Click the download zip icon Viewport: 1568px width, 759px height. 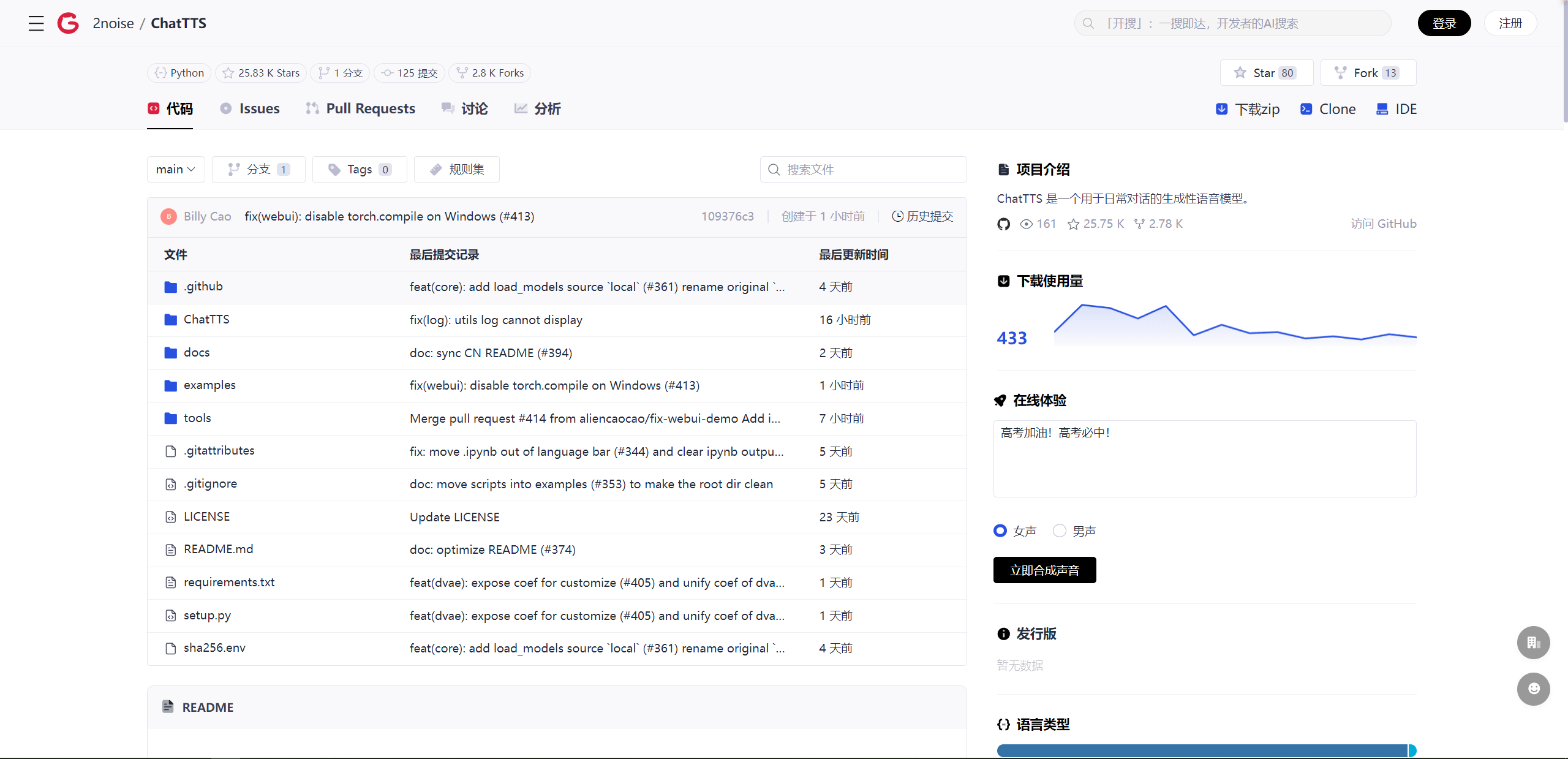tap(1221, 109)
